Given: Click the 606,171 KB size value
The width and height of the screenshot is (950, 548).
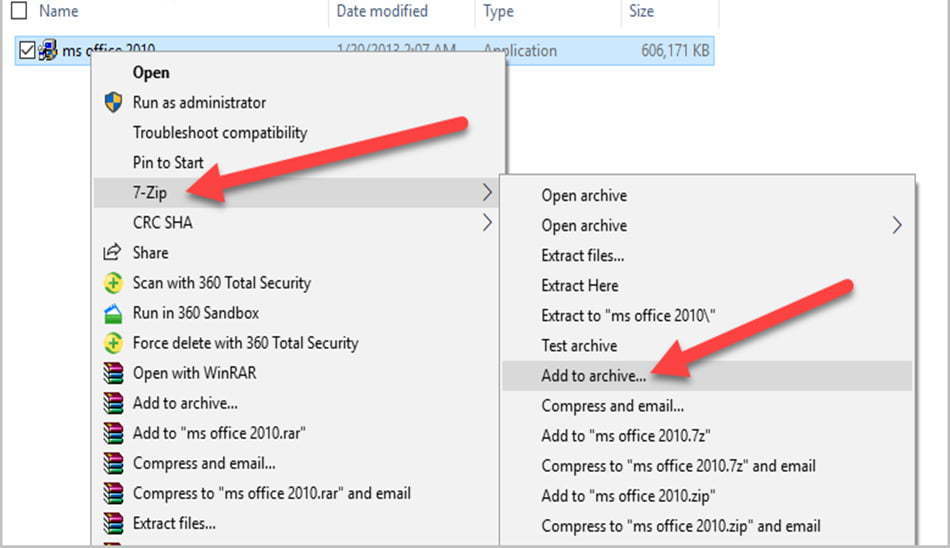Looking at the screenshot, I should click(x=675, y=50).
